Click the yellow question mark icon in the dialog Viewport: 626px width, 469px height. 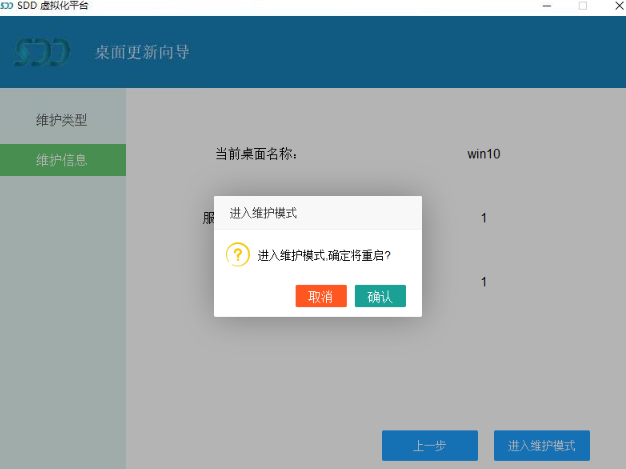click(237, 254)
